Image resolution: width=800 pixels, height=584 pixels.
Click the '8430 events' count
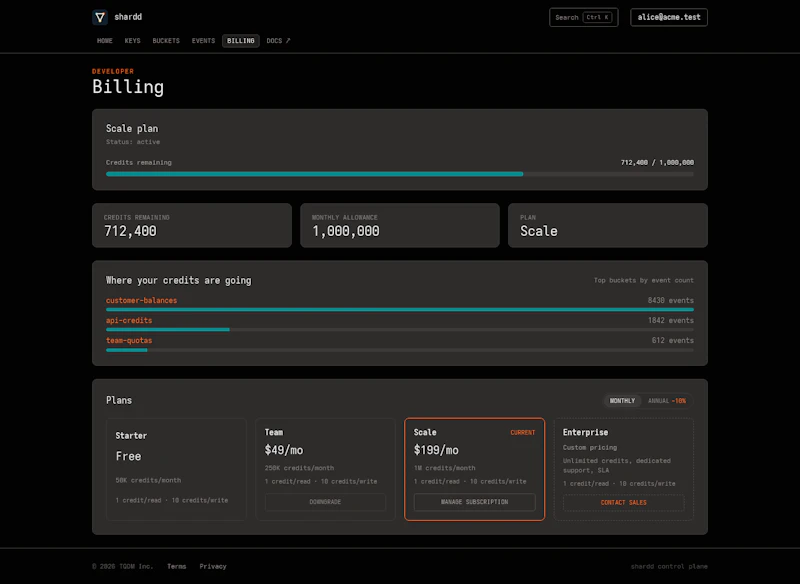[670, 300]
